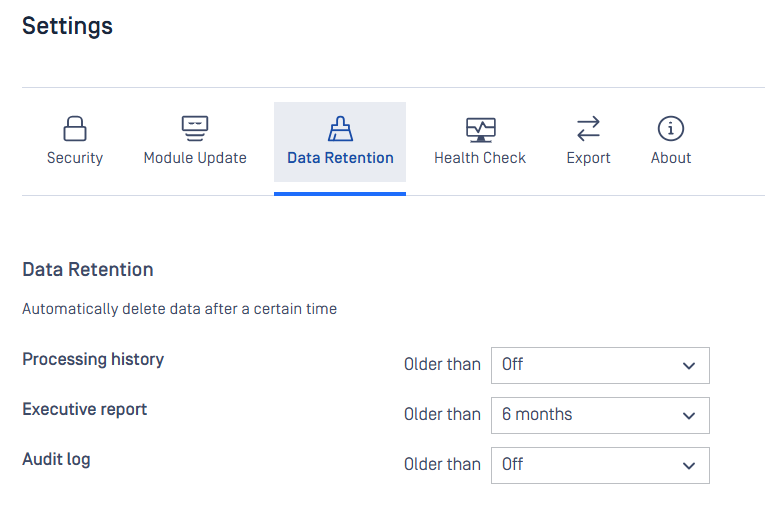Screen dimensions: 765x520
Task: Select the Data Retention tab label
Action: click(340, 158)
